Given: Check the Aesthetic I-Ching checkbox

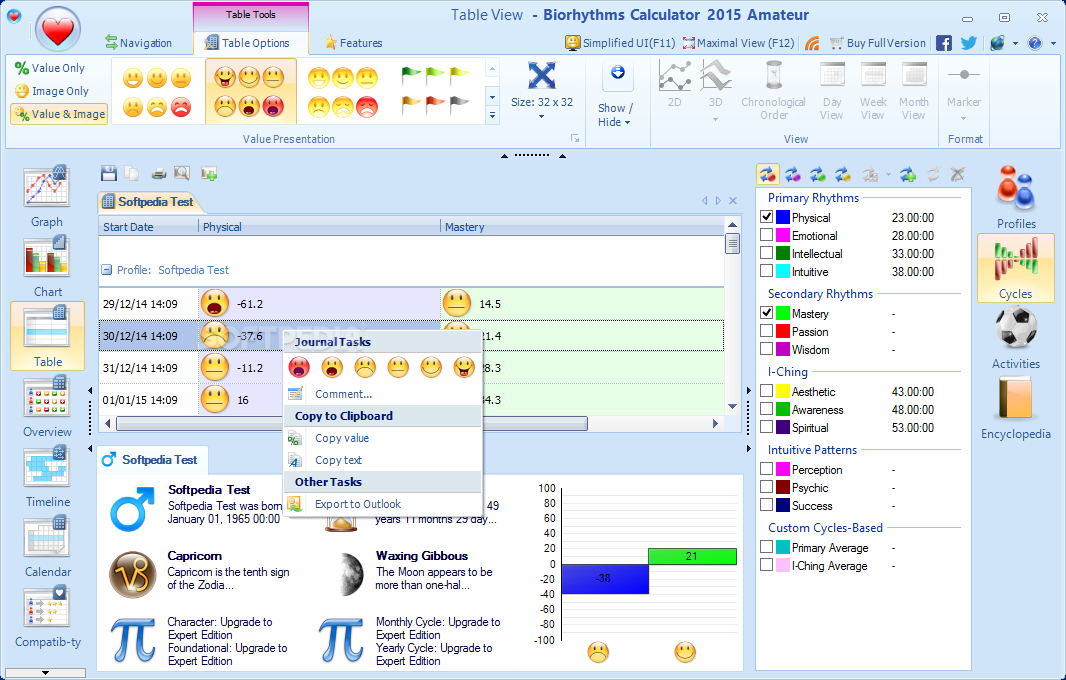Looking at the screenshot, I should pos(766,391).
